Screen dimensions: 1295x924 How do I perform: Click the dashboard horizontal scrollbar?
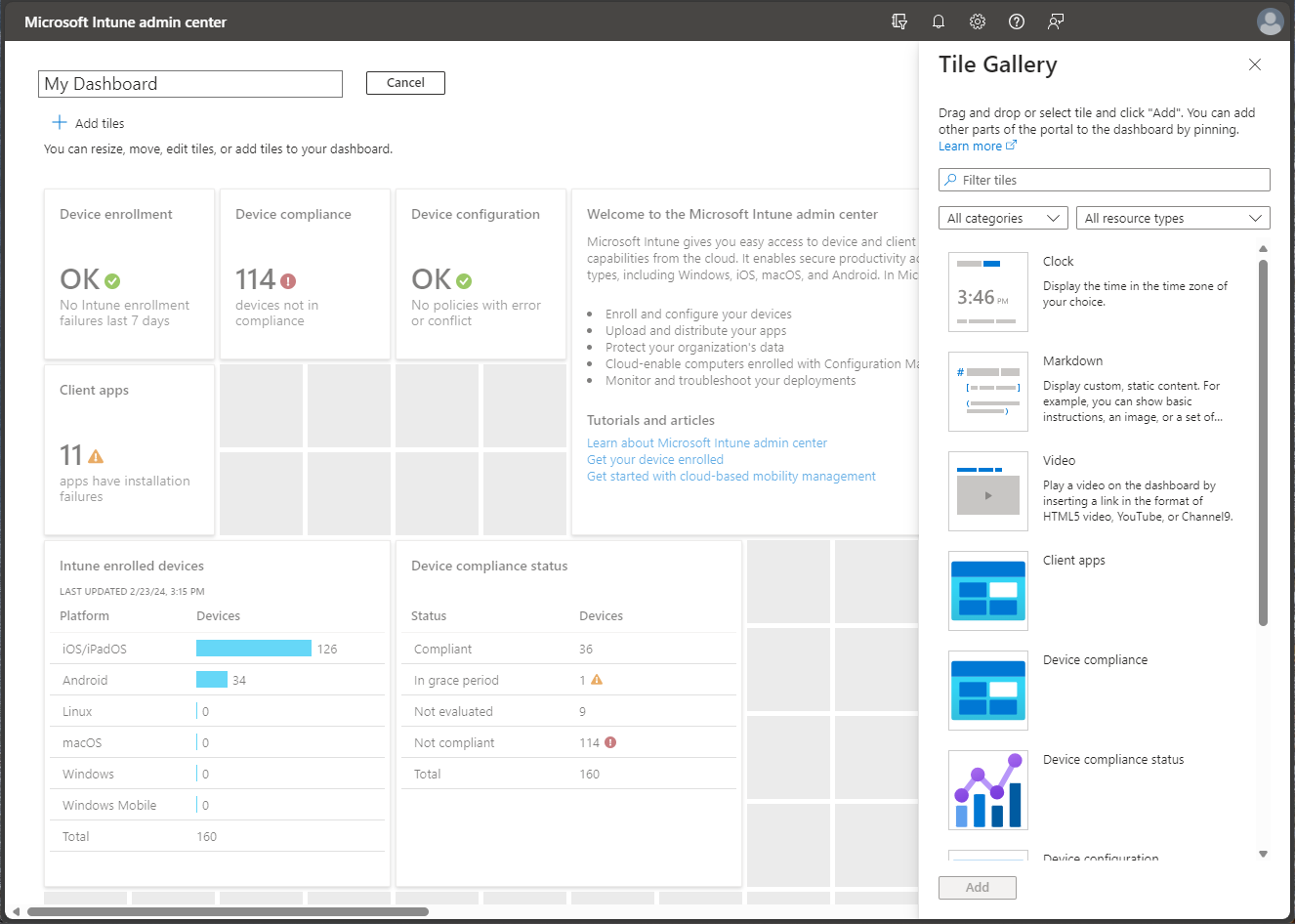[x=228, y=911]
